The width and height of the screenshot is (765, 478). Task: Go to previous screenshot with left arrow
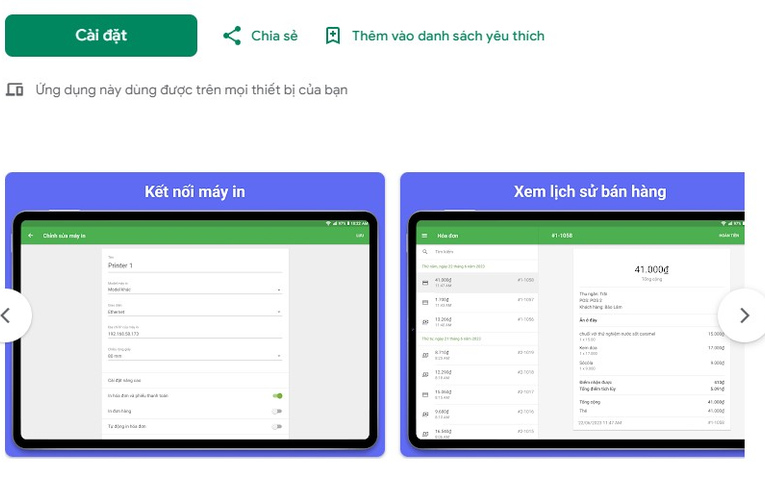[7, 316]
